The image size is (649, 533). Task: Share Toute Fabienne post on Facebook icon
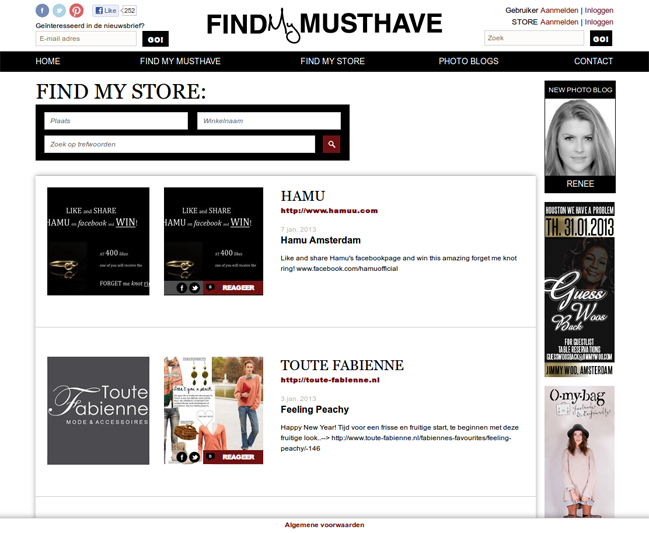point(182,457)
